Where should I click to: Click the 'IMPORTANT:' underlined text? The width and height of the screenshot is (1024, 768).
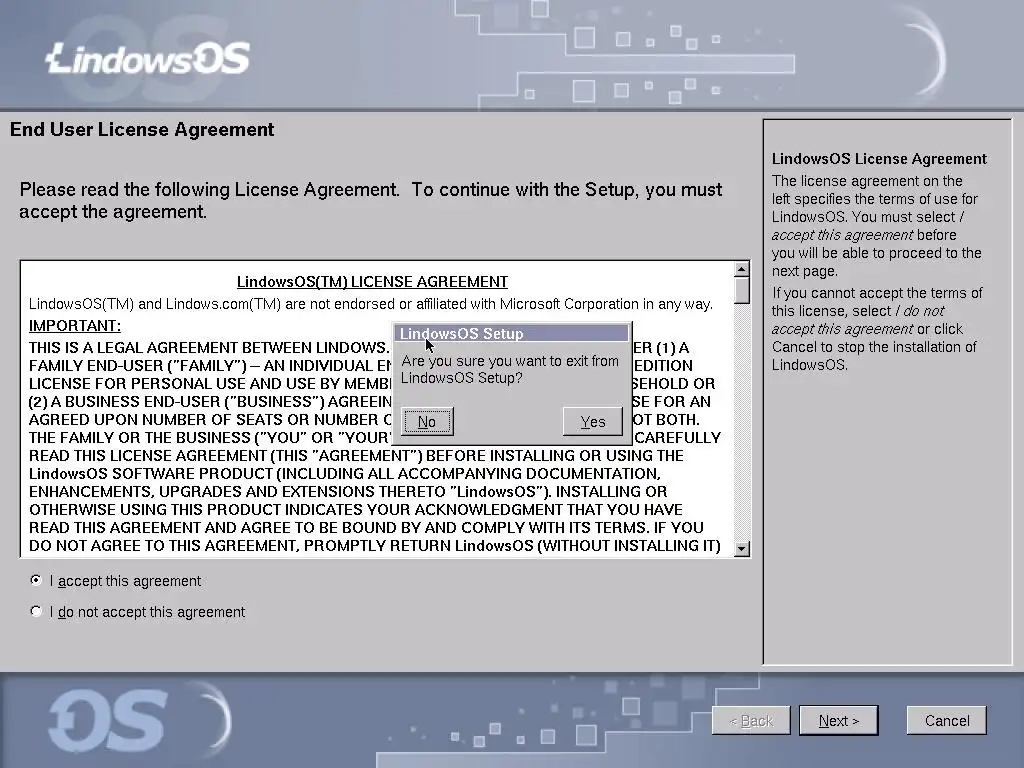(74, 325)
